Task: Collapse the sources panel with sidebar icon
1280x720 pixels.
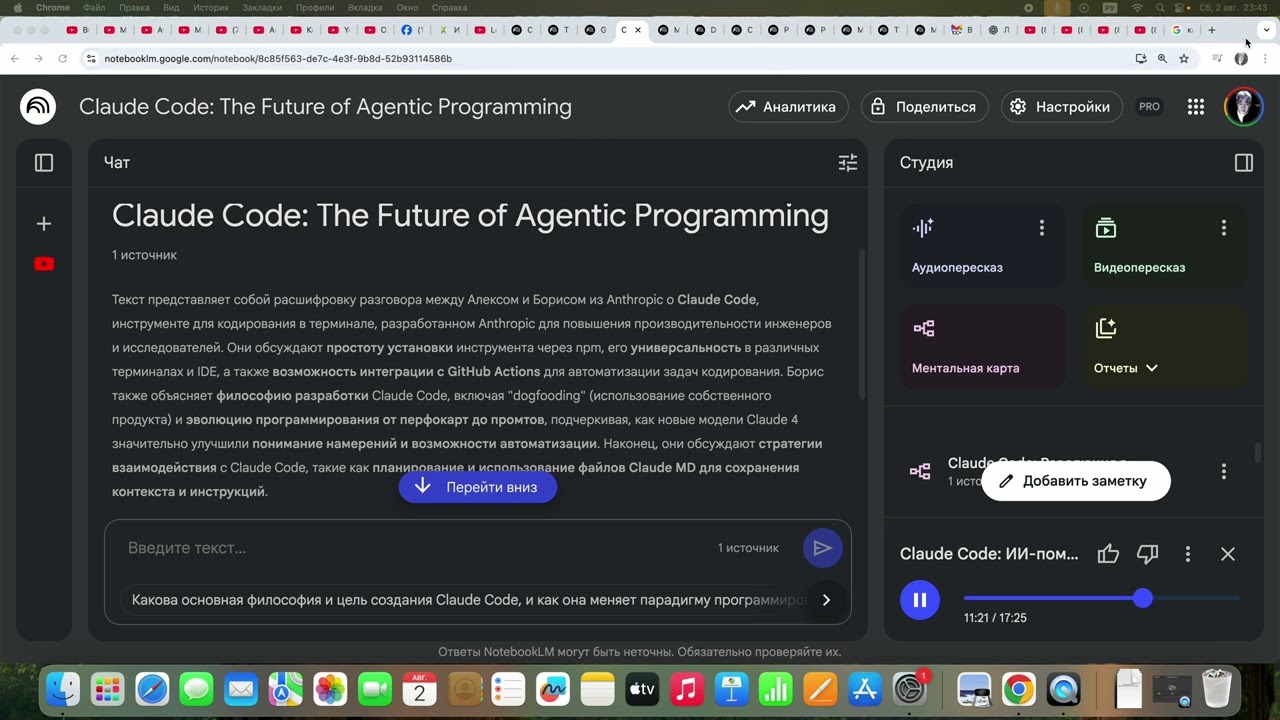Action: [44, 162]
